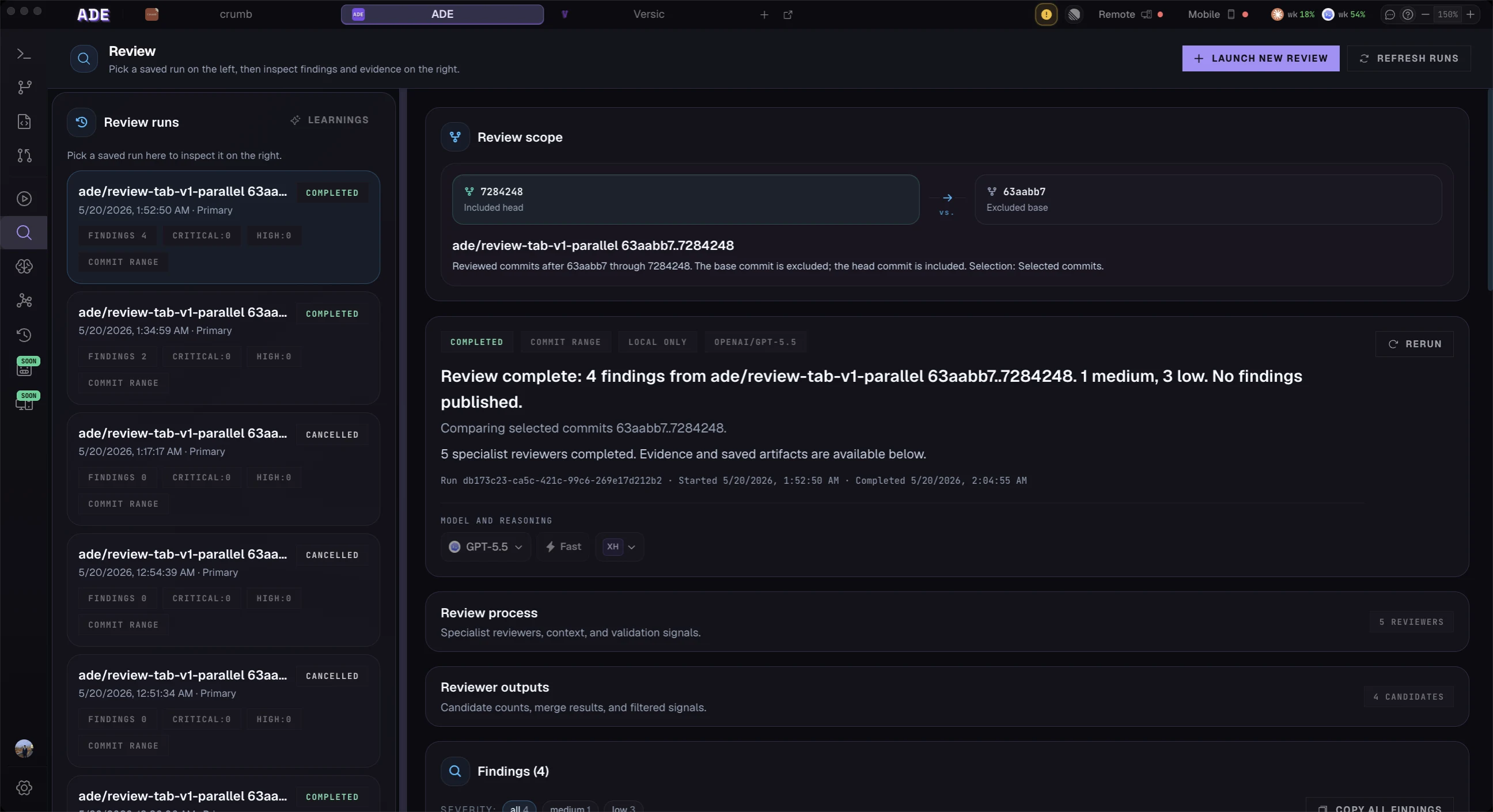Open the code file view in sidebar
Image resolution: width=1493 pixels, height=812 pixels.
24,122
